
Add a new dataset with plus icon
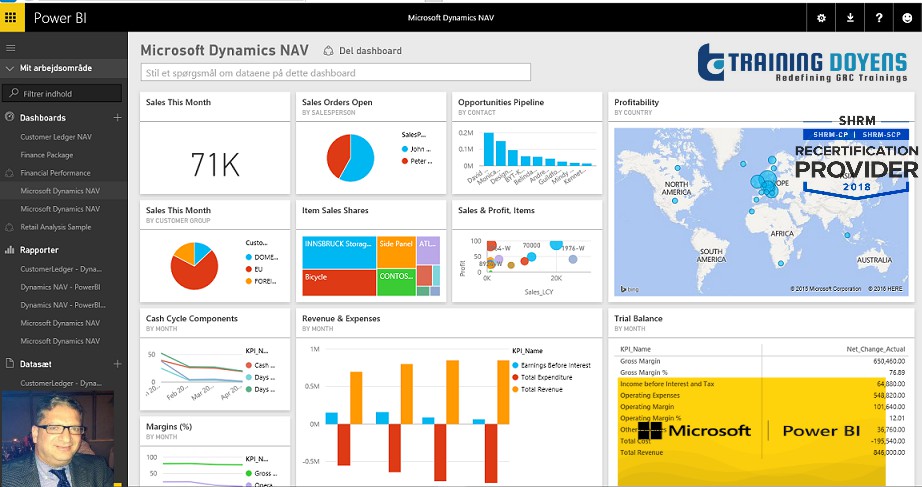click(x=118, y=364)
